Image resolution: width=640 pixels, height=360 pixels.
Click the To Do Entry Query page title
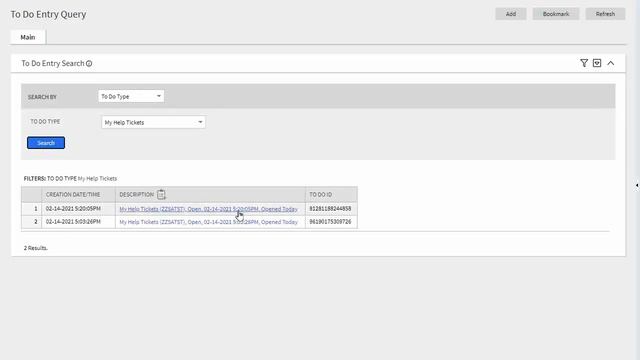(48, 14)
